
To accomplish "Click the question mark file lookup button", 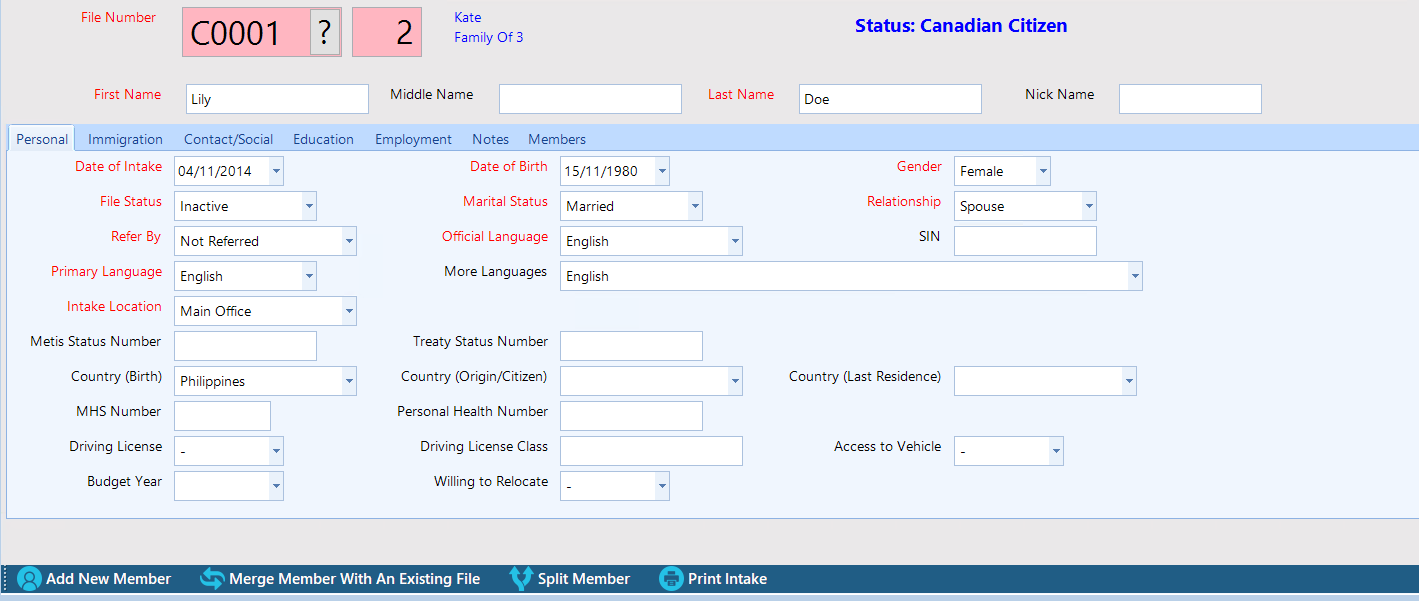I will 324,33.
